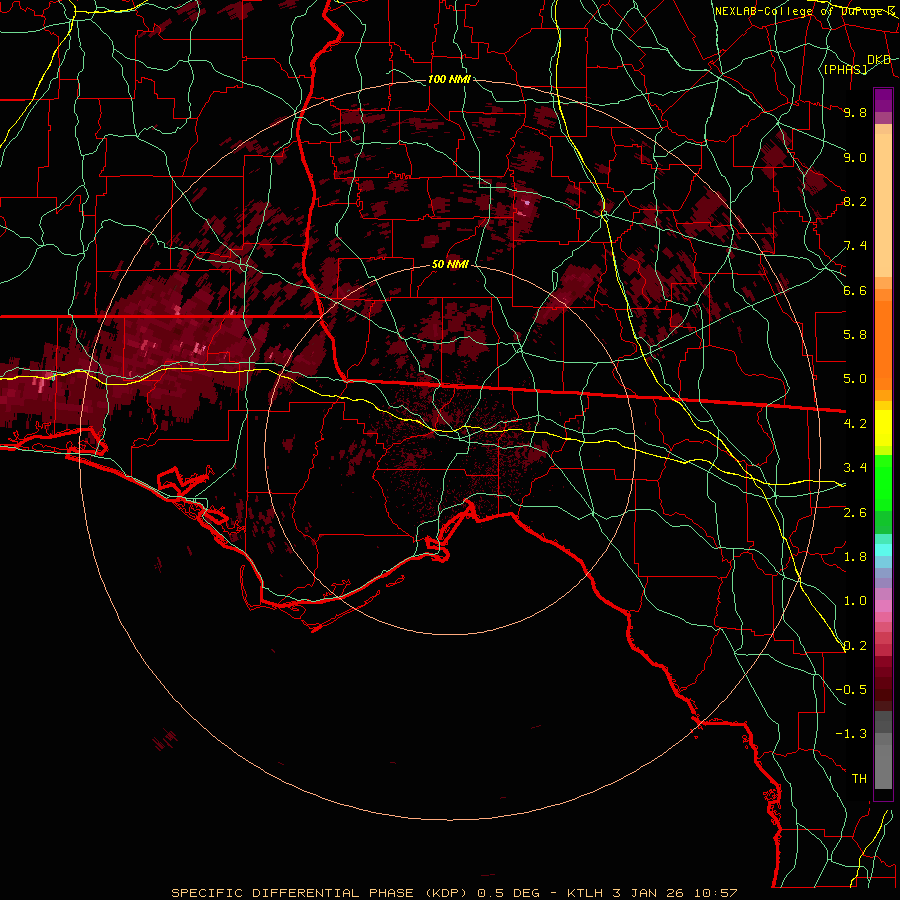This screenshot has width=900, height=900.
Task: Select the 5.8 scale value
Action: (x=855, y=335)
